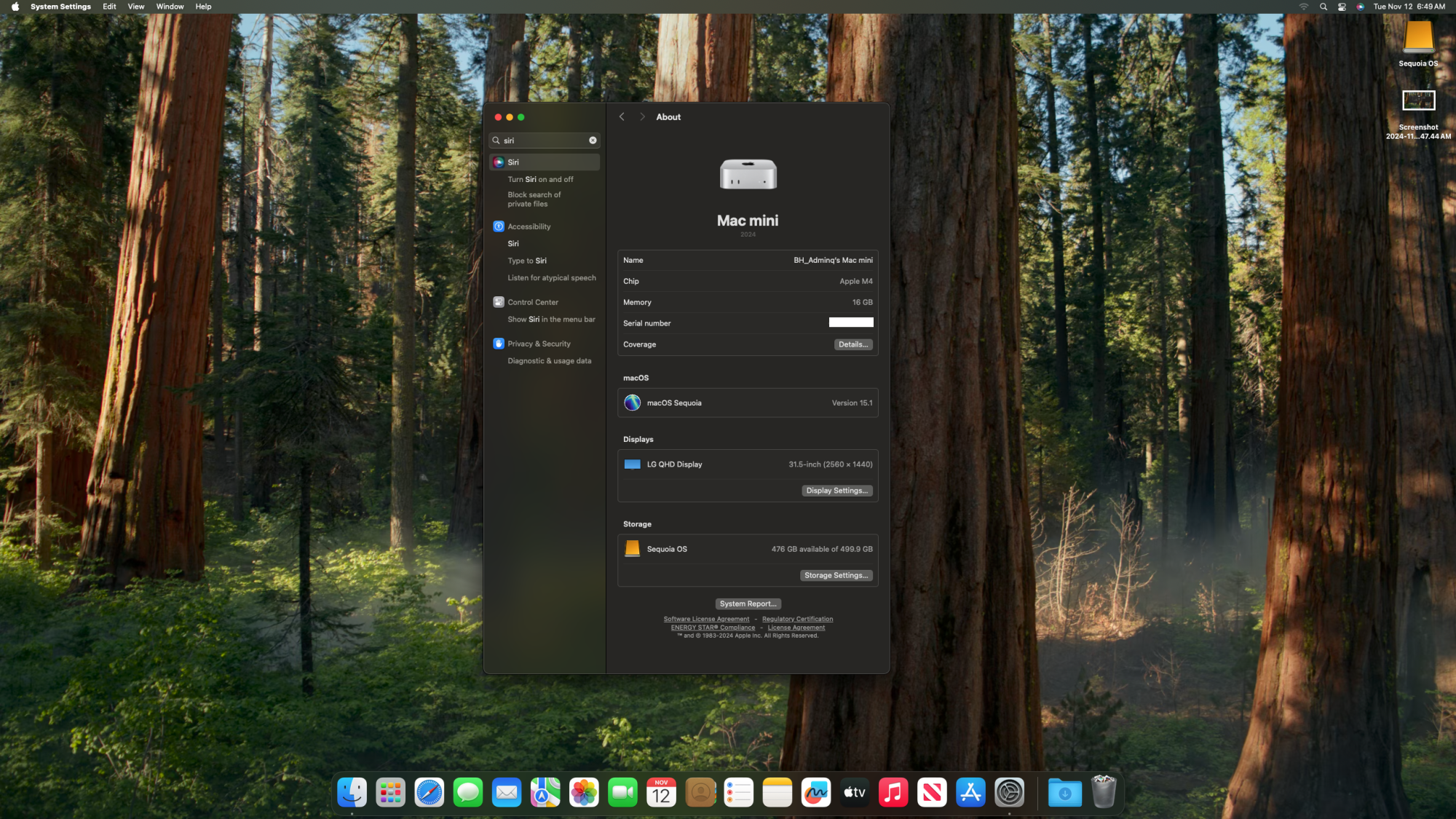Launch the Freeform app from the Dock

click(x=815, y=793)
